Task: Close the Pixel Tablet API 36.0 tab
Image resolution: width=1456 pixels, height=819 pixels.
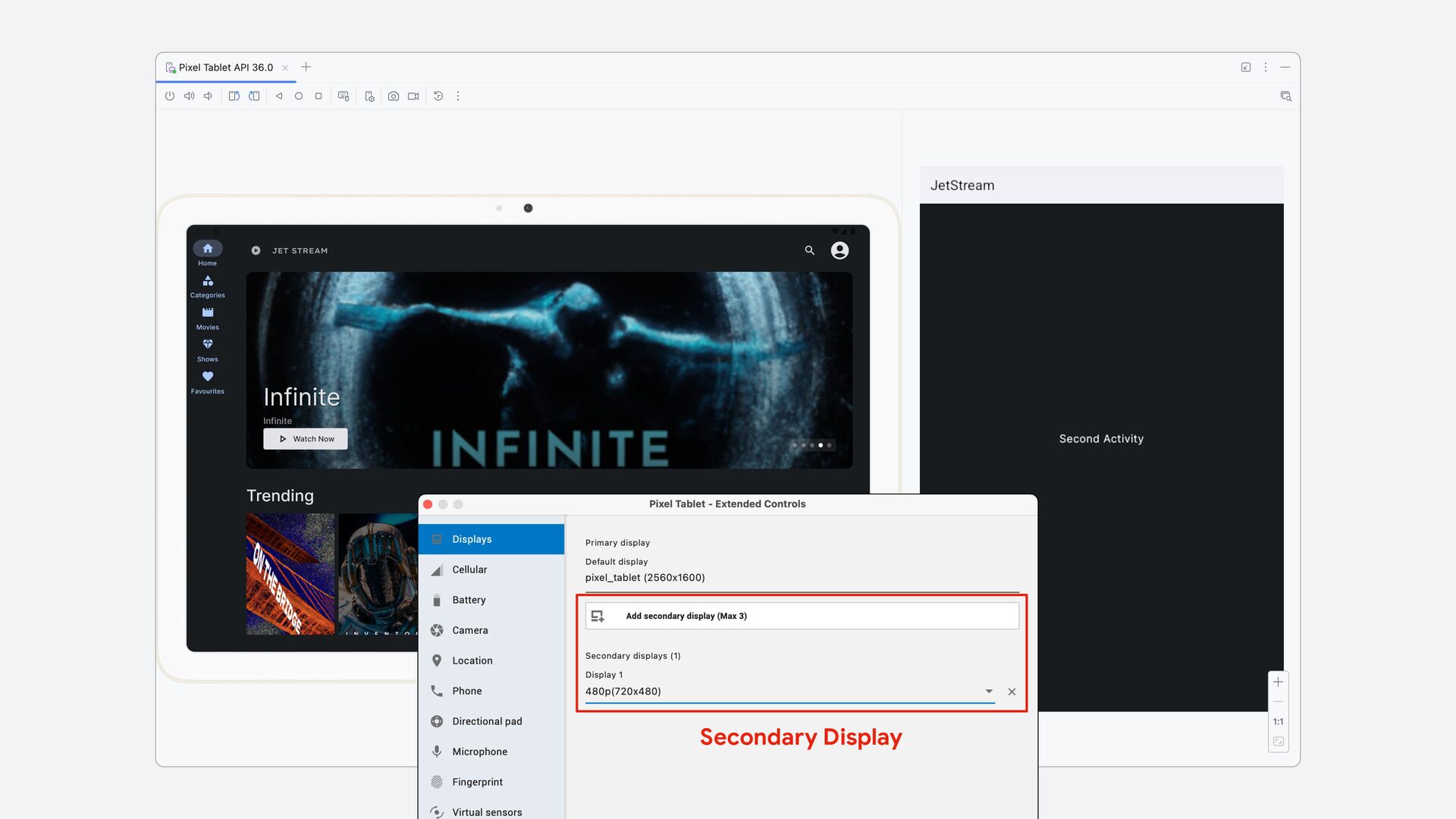Action: (x=285, y=67)
